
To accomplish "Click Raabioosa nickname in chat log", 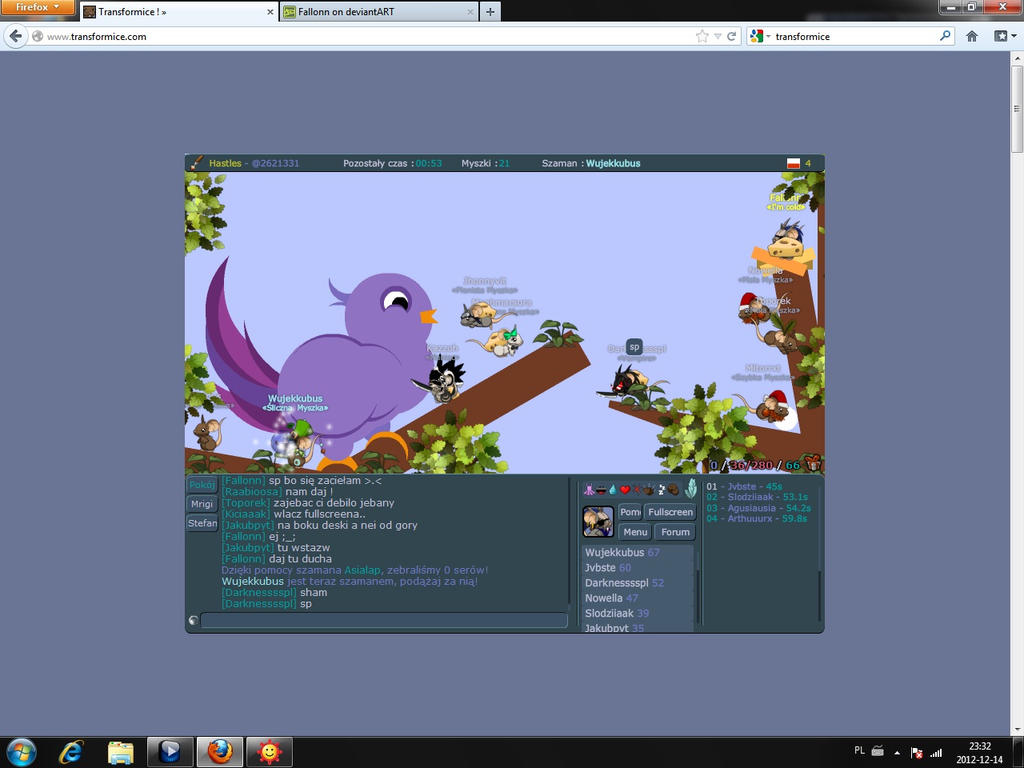I will [x=252, y=492].
